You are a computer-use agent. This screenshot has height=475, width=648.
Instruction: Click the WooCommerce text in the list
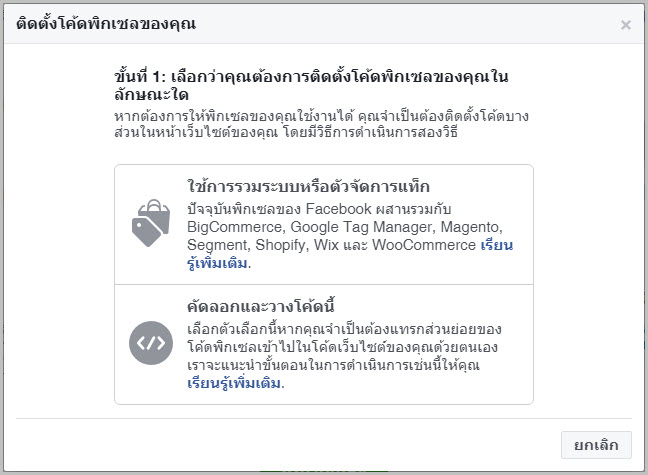424,245
